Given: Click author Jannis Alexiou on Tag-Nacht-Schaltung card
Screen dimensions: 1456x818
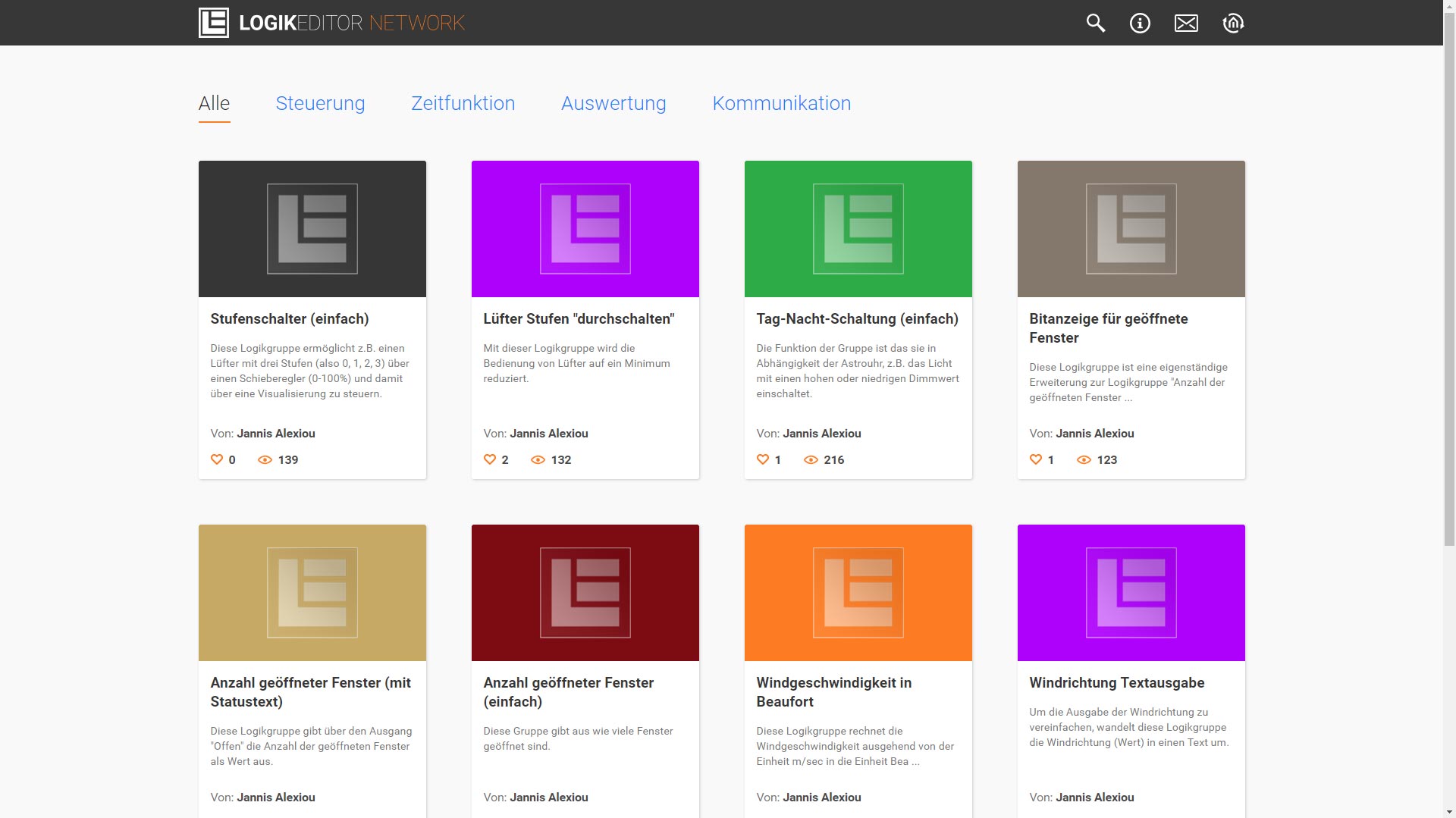Looking at the screenshot, I should tap(822, 434).
